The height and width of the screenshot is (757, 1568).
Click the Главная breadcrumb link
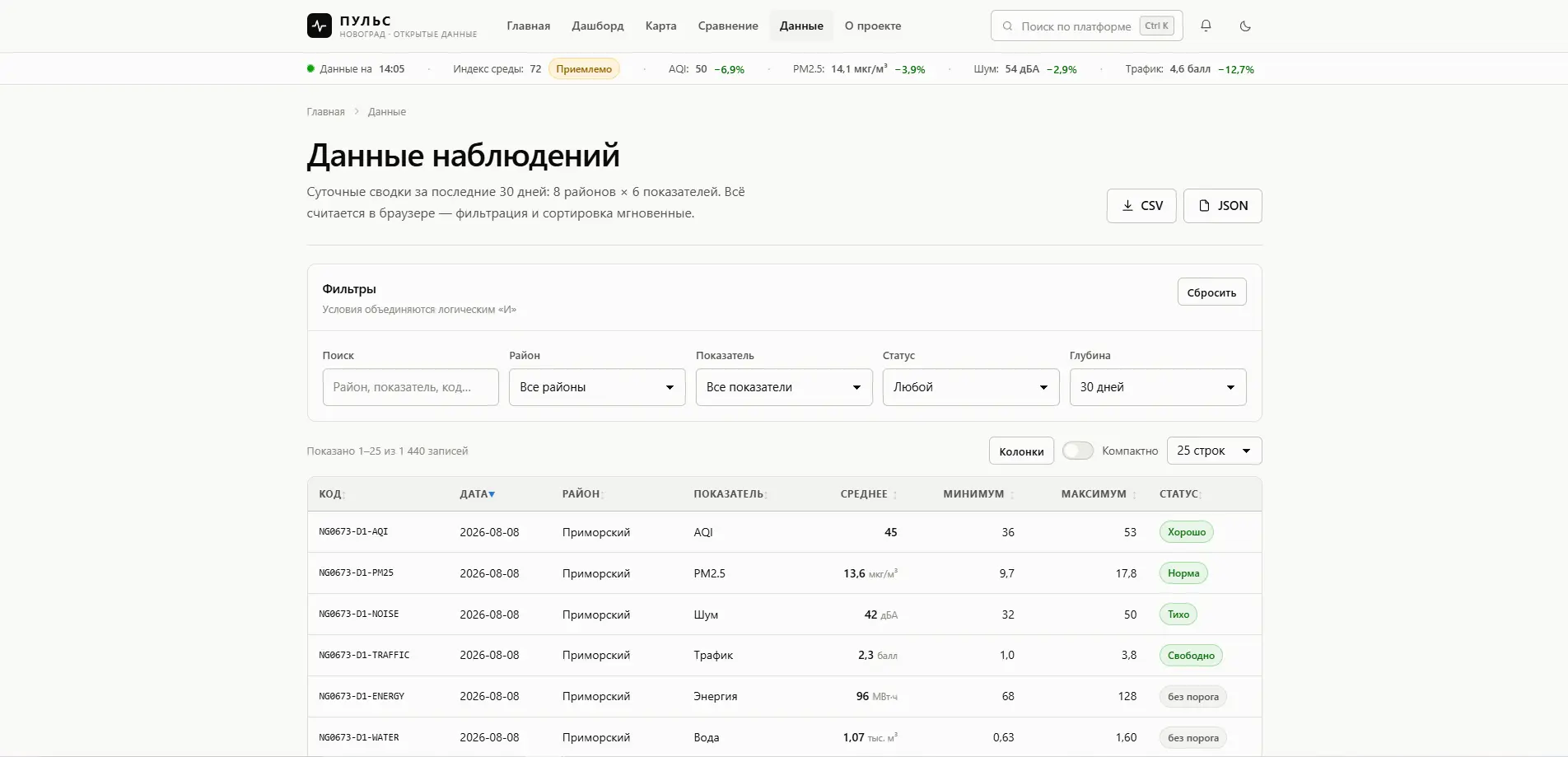click(326, 112)
